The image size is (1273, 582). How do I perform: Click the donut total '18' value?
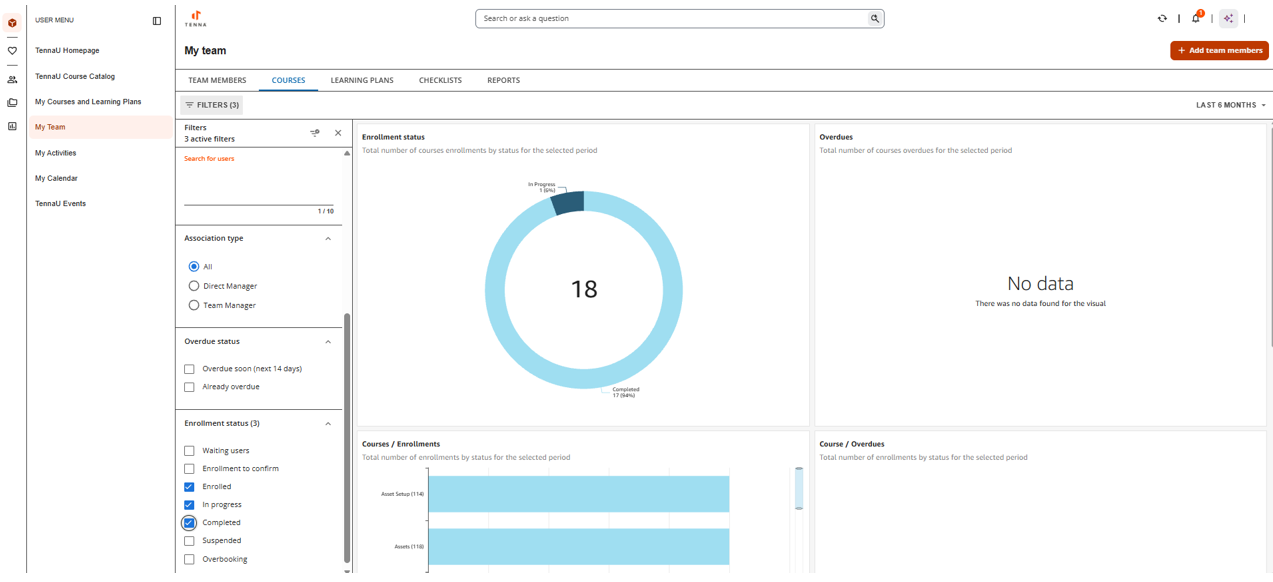click(x=584, y=290)
